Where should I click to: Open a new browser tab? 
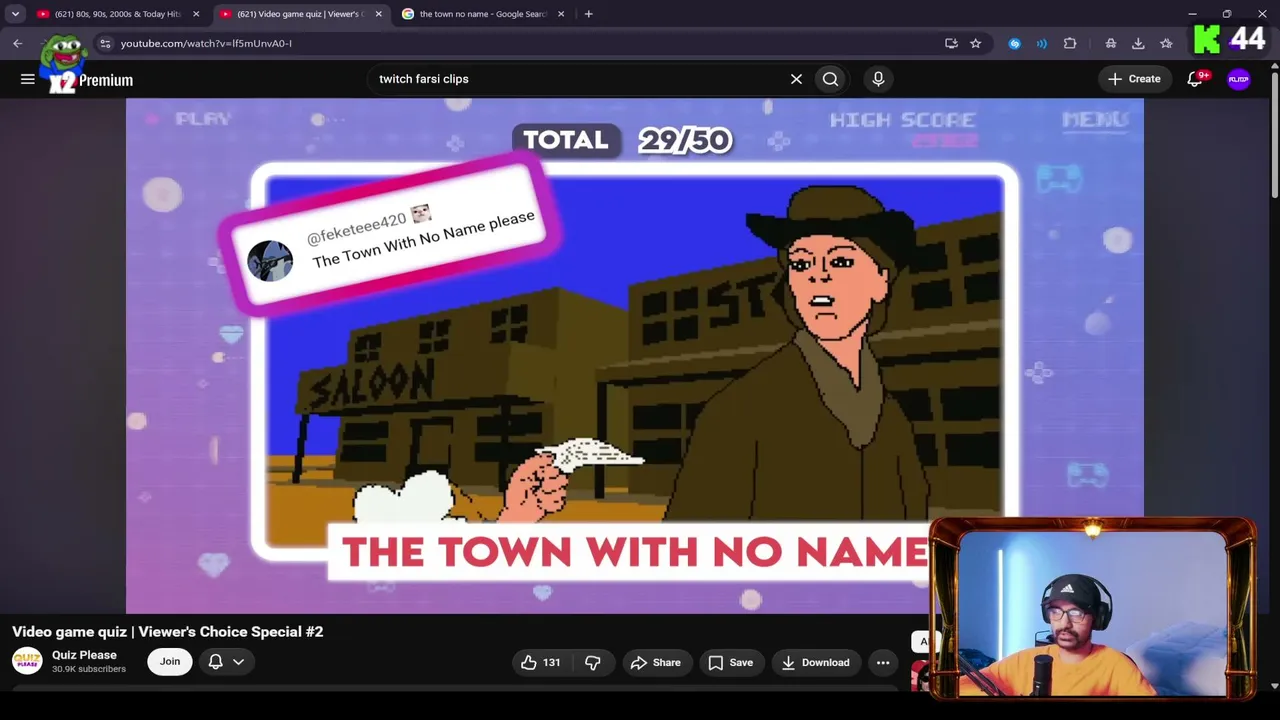point(588,14)
